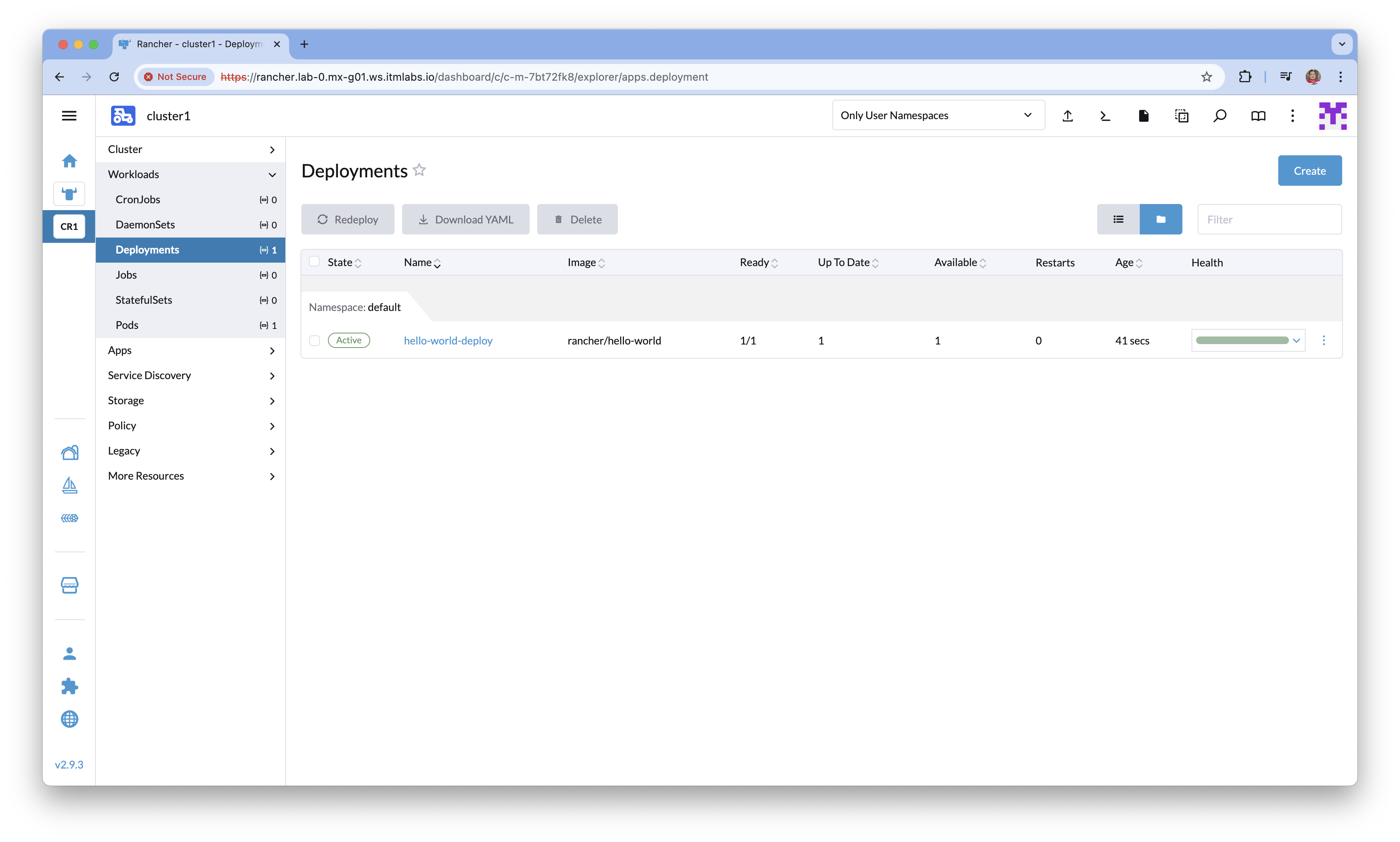Open the kubectl shell icon
Screen dimensions: 1400x842
pos(1105,116)
